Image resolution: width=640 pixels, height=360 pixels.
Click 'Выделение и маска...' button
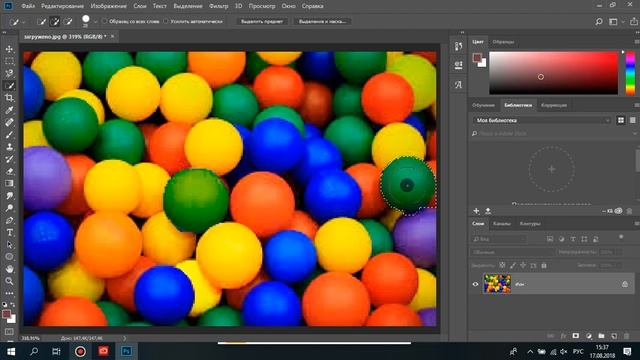(322, 21)
